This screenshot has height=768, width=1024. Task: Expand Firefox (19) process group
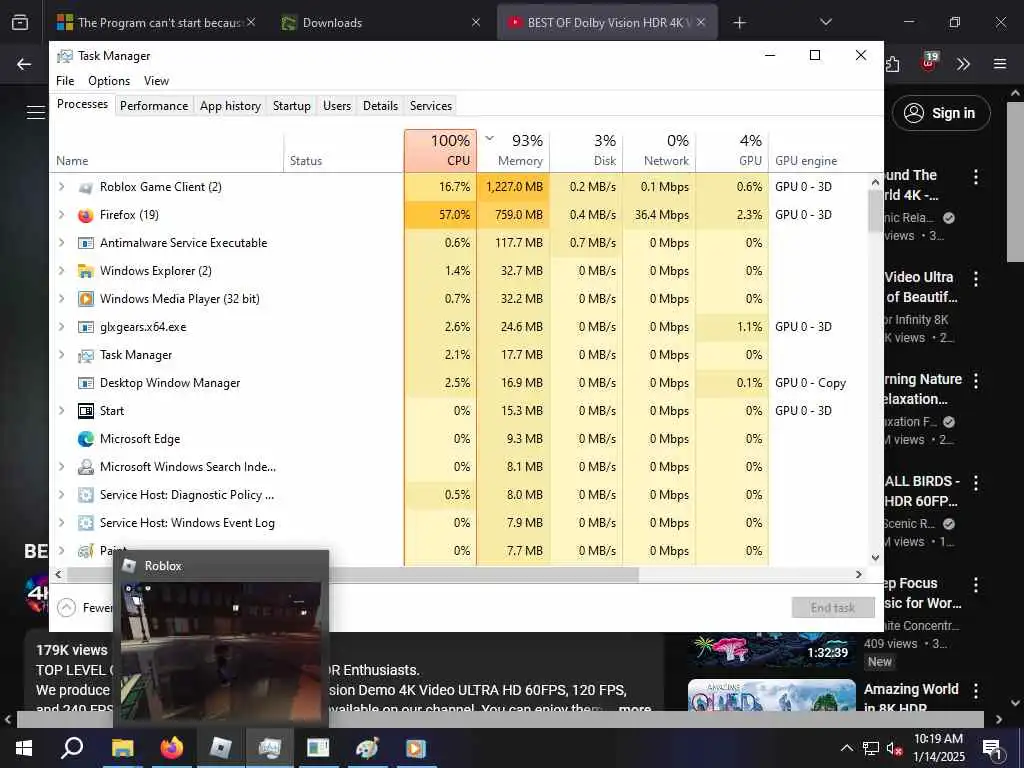point(61,215)
